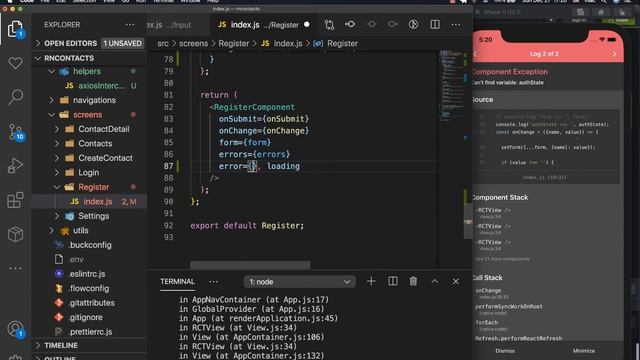640x360 pixels.
Task: Open the .gitignore file
Action: click(89, 317)
